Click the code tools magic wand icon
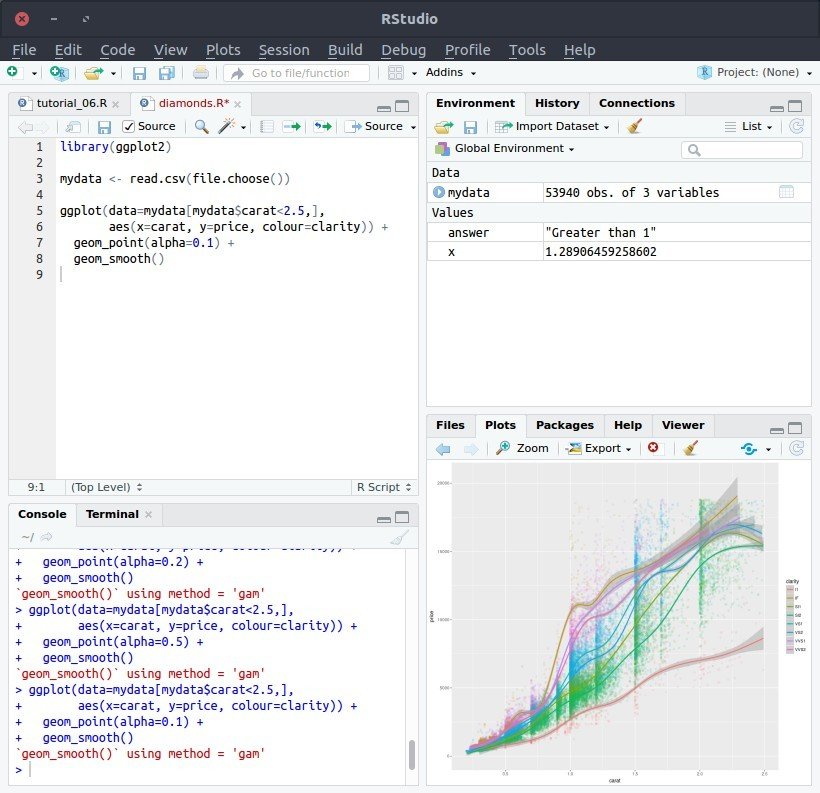 (226, 126)
